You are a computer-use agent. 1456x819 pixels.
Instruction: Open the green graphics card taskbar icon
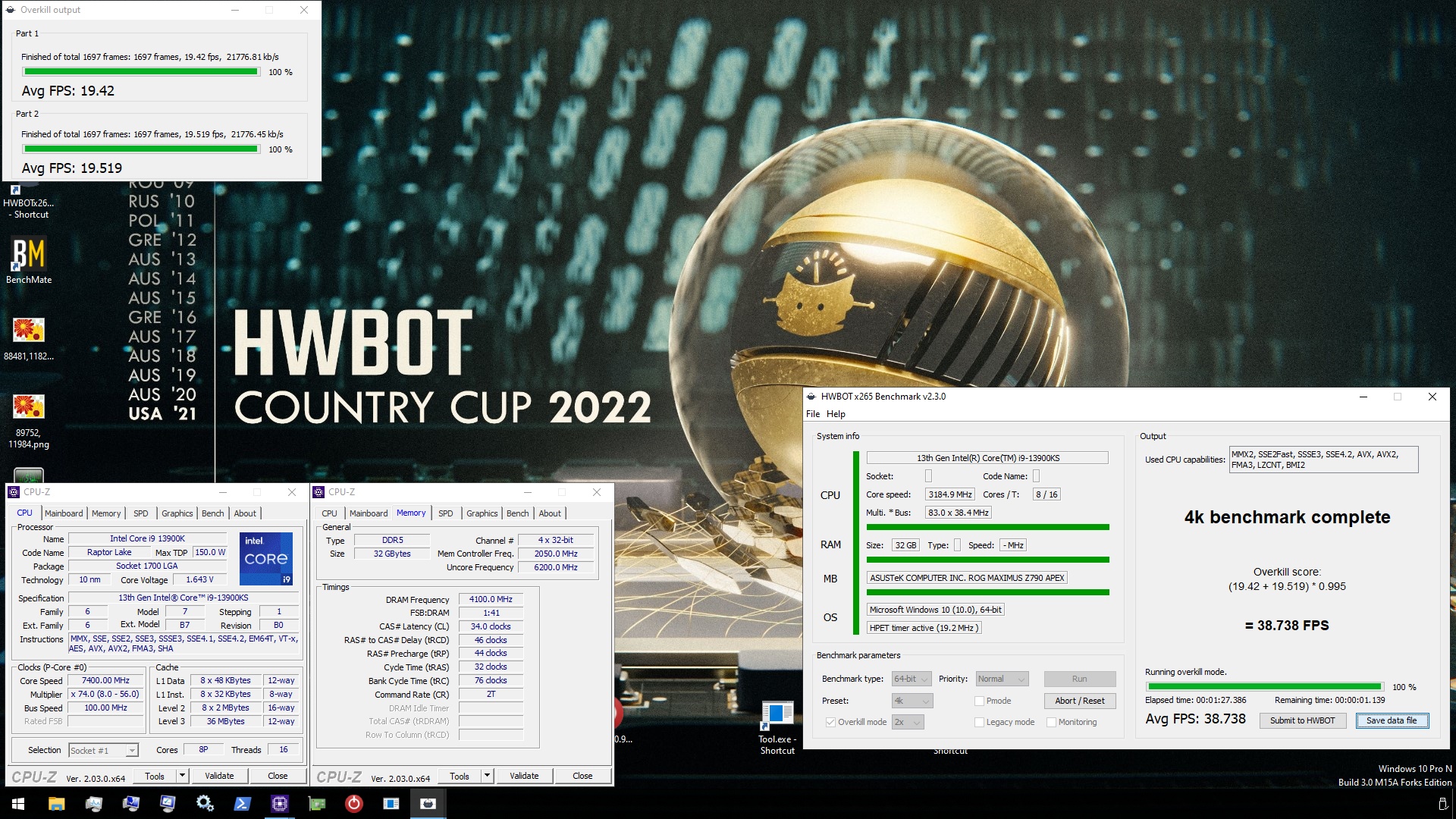click(316, 803)
